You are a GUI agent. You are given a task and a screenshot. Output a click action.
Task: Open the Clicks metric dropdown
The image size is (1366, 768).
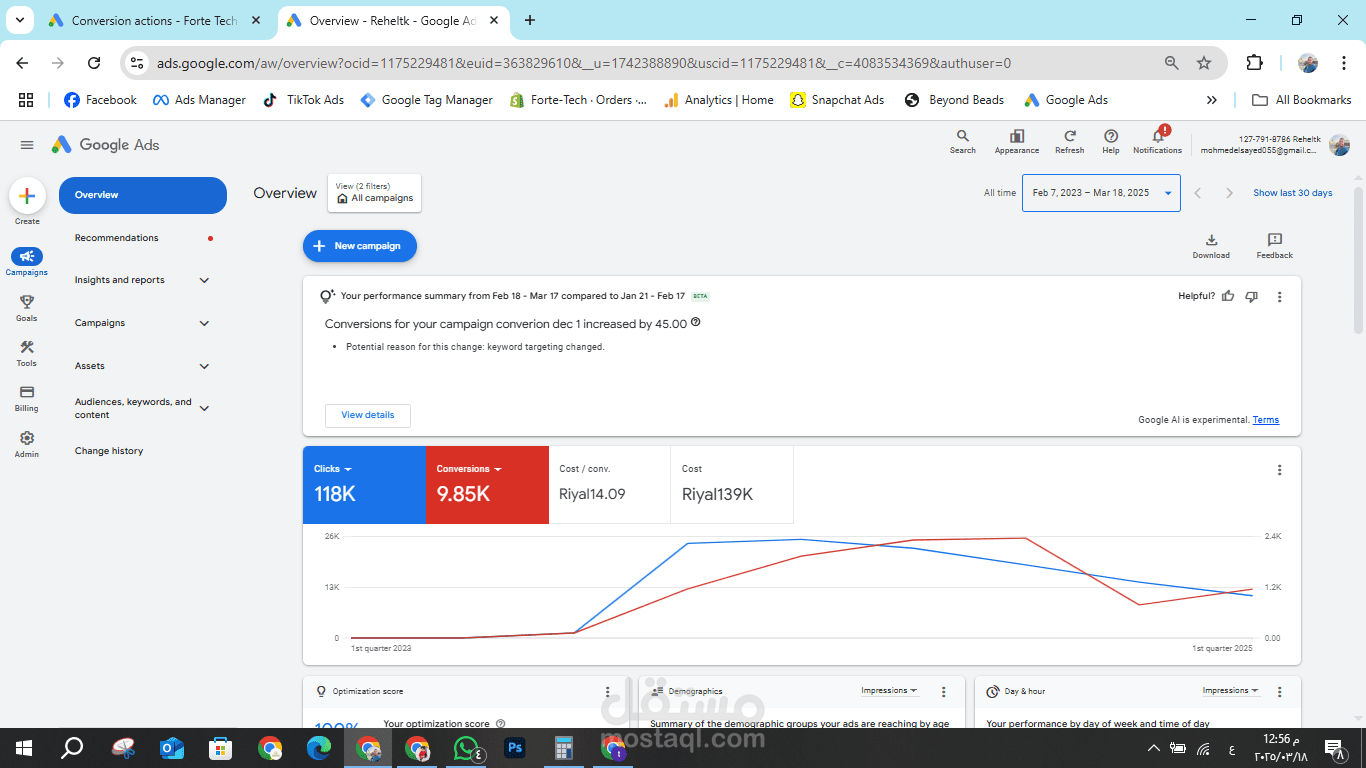tap(333, 469)
